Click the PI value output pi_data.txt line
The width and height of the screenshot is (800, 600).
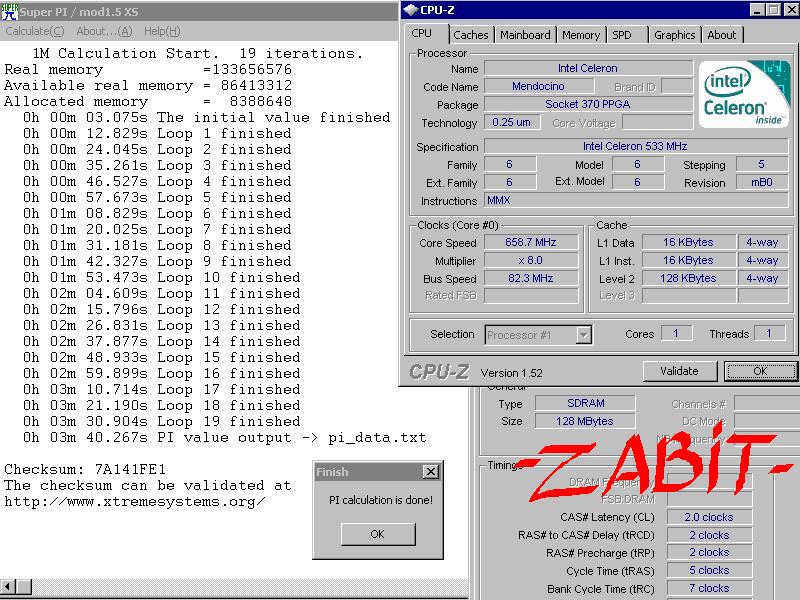point(224,437)
